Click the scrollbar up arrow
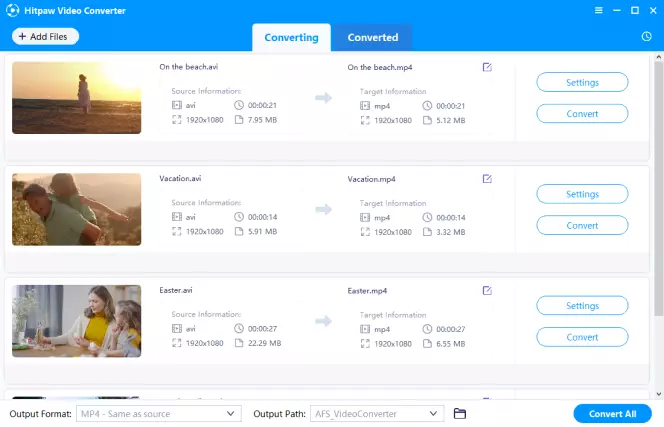This screenshot has height=427, width=664. pyautogui.click(x=658, y=57)
